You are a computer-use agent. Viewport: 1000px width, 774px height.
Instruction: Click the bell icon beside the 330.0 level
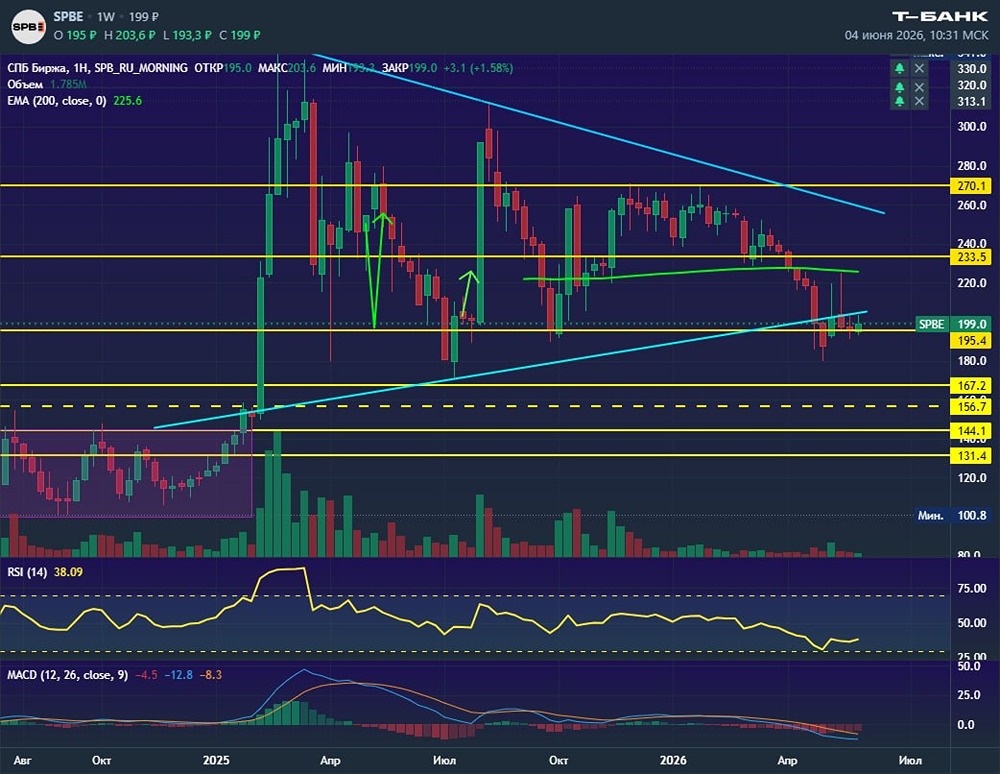pyautogui.click(x=899, y=68)
